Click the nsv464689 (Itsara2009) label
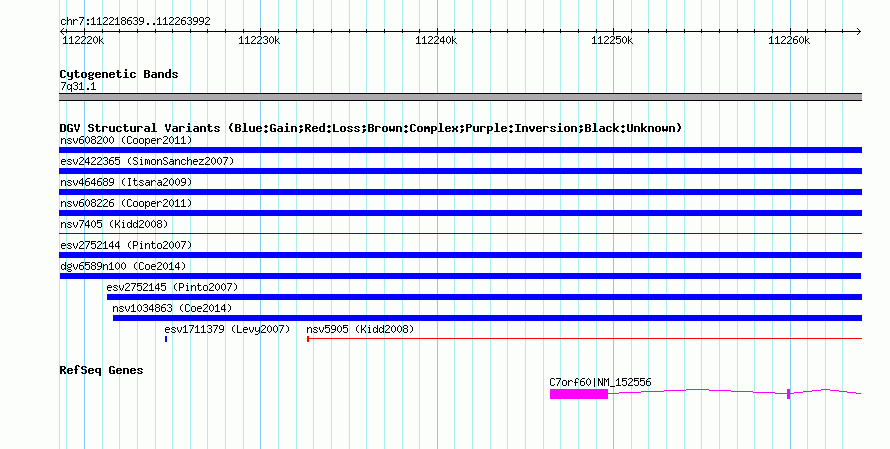This screenshot has height=449, width=890. coord(126,182)
